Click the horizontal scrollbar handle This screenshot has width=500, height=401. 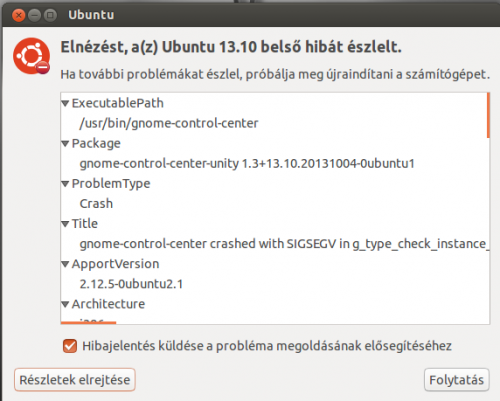pyautogui.click(x=88, y=323)
